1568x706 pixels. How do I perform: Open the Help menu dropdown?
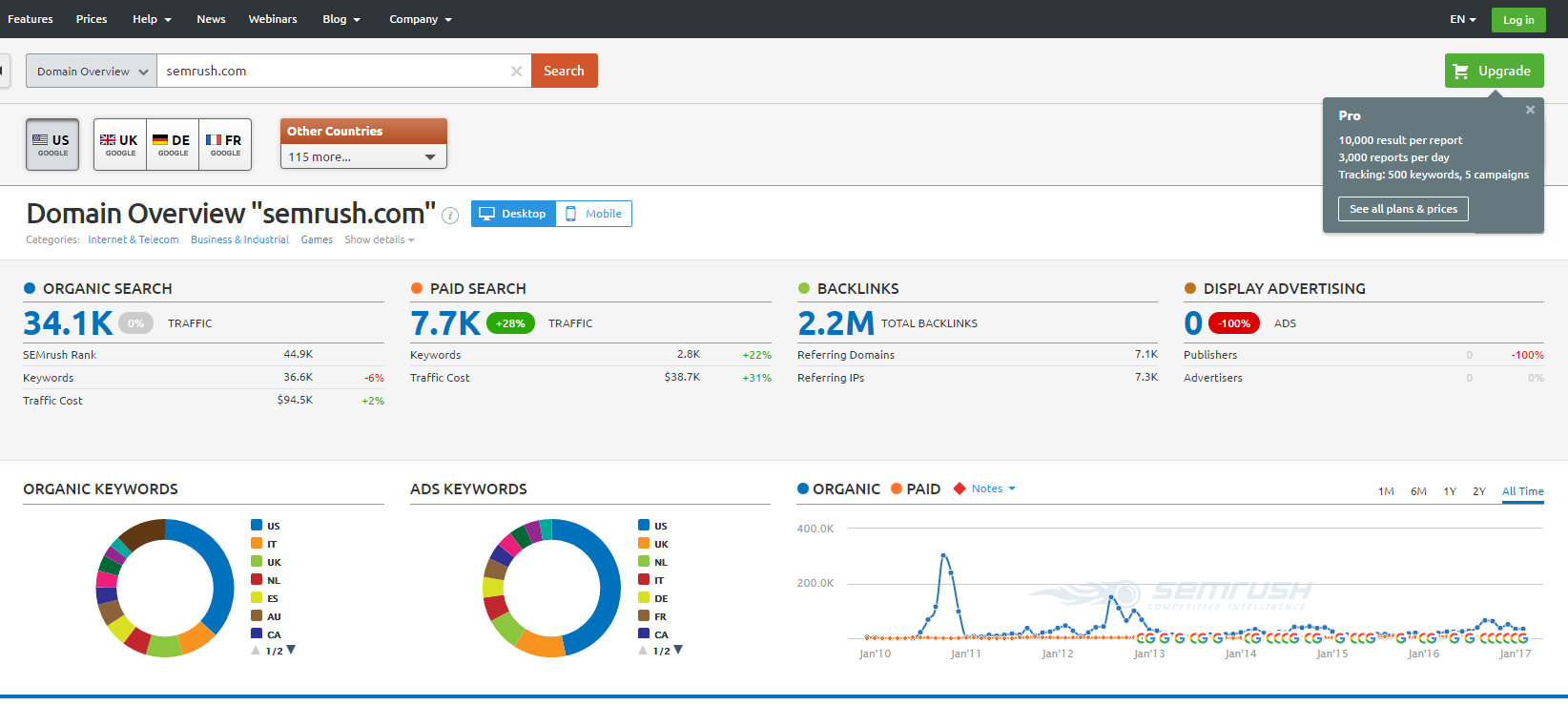[x=152, y=19]
